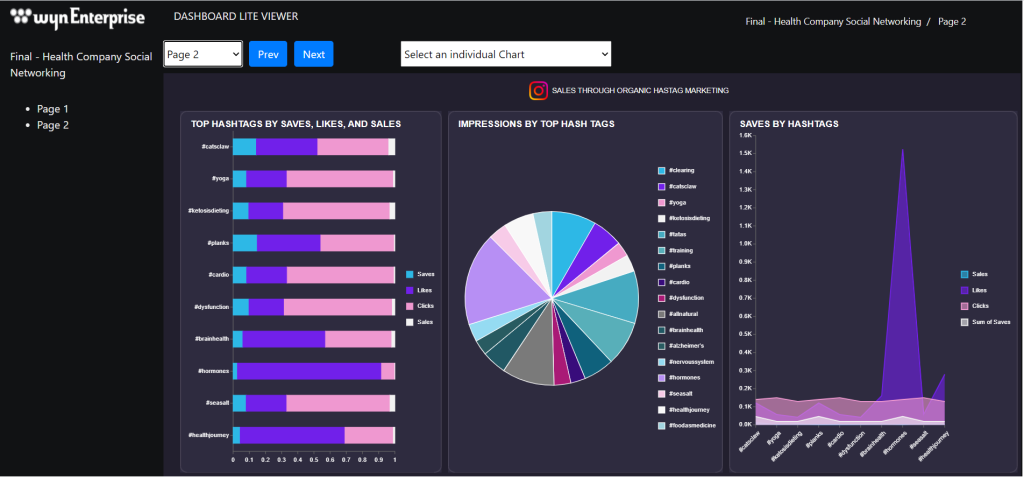Toggle Sum of Saves legend in area chart
Viewport: 1024px width, 478px height.
point(990,322)
